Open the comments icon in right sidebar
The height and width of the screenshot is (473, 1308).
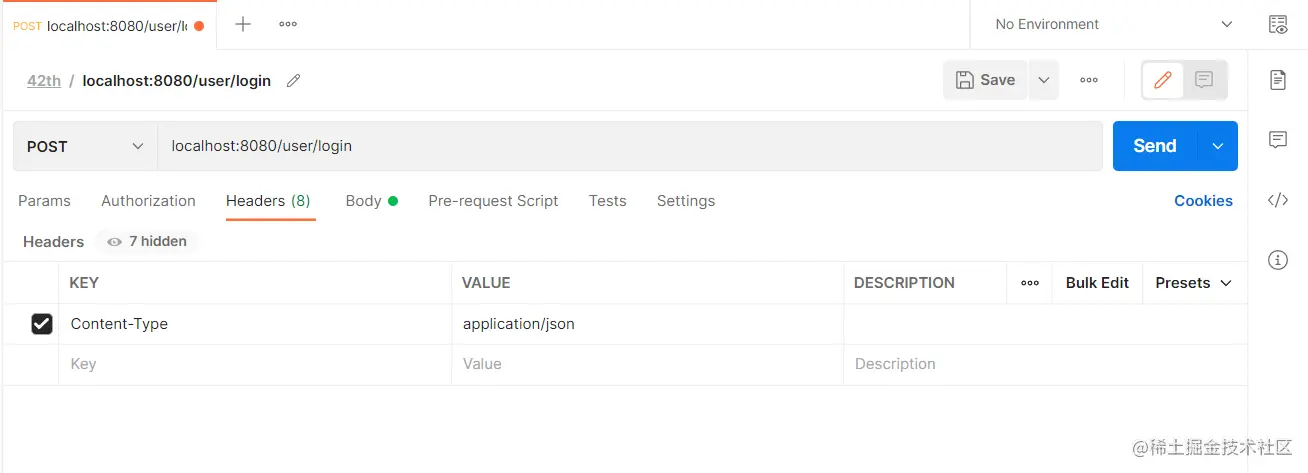coord(1278,140)
